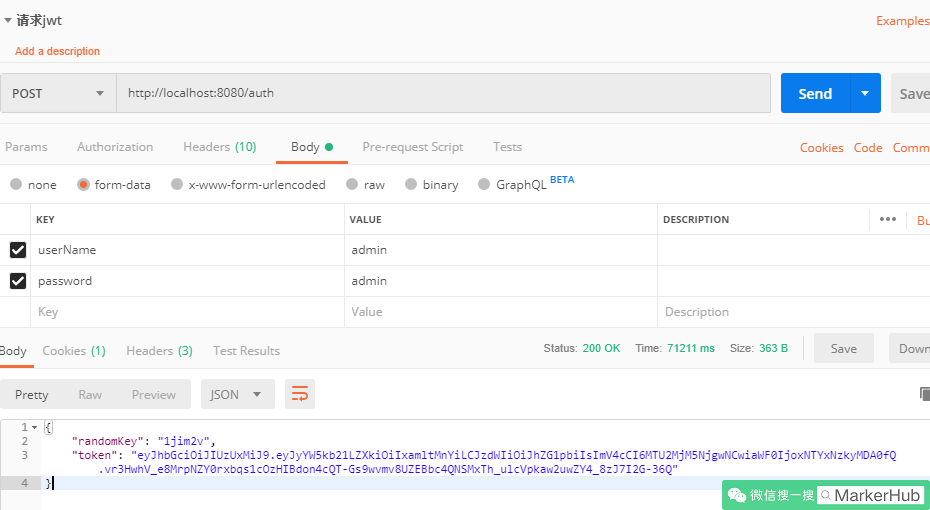Switch to Raw response view
930x510 pixels.
[x=90, y=394]
